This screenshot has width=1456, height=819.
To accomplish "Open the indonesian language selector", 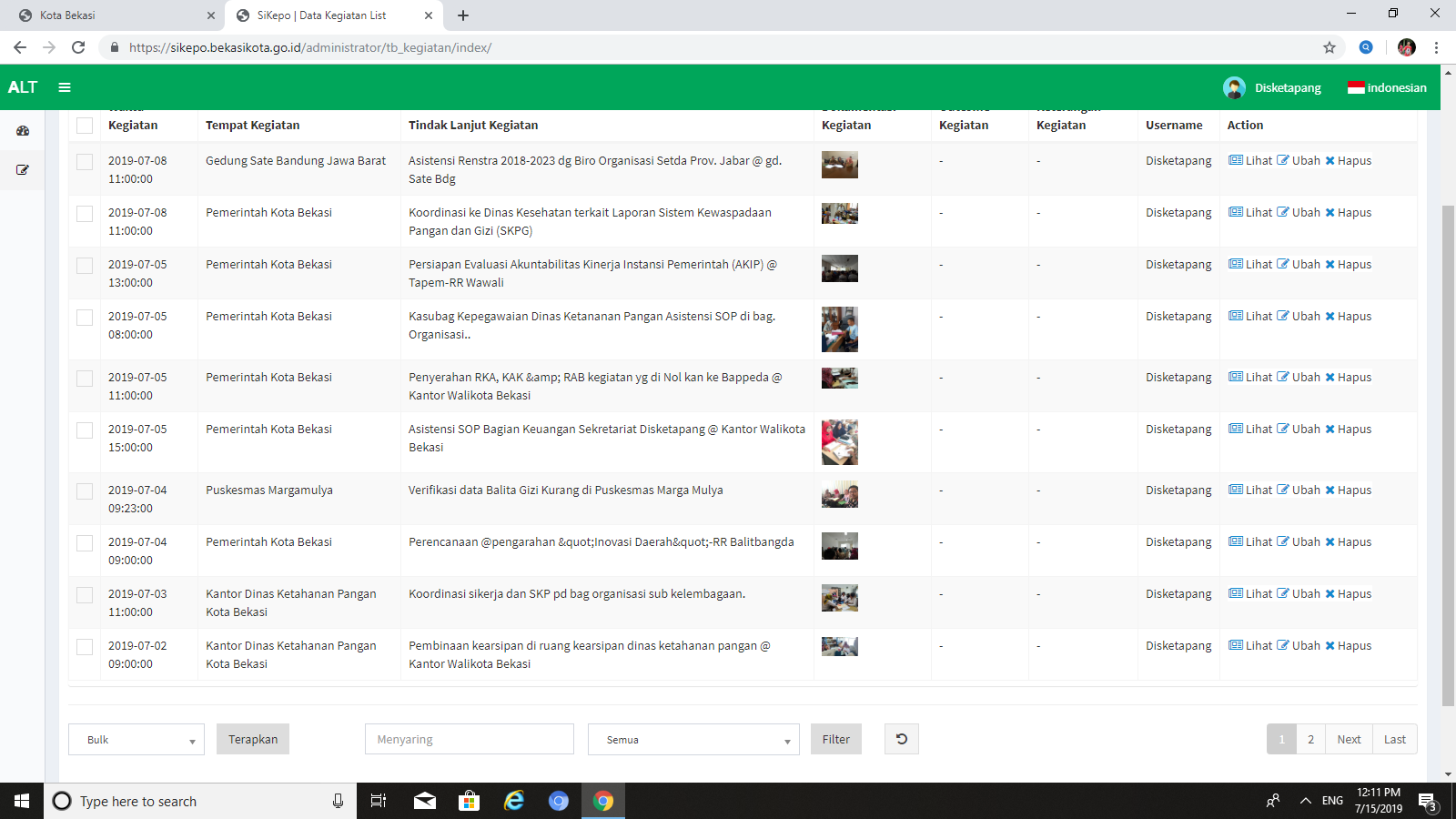I will [x=1387, y=88].
